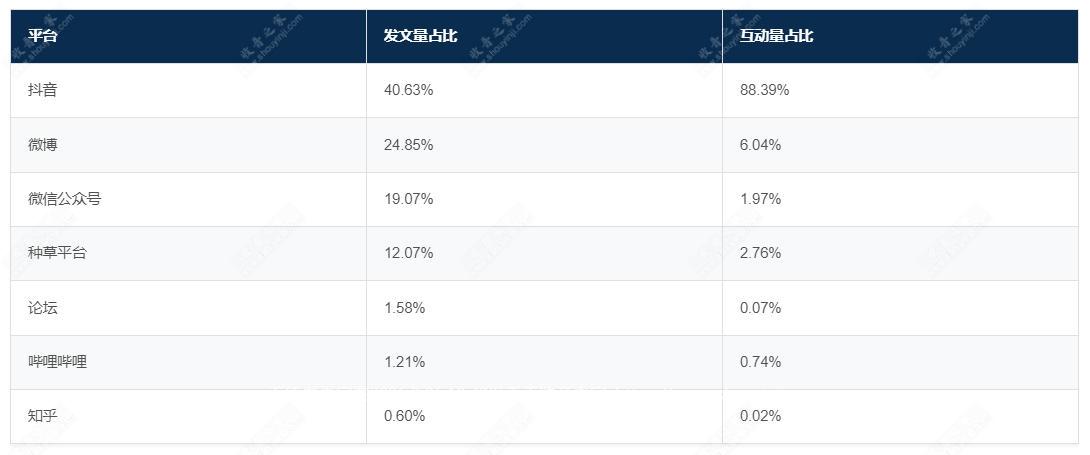This screenshot has width=1090, height=455.
Task: Select the 抖音 platform cell
Action: coord(43,90)
